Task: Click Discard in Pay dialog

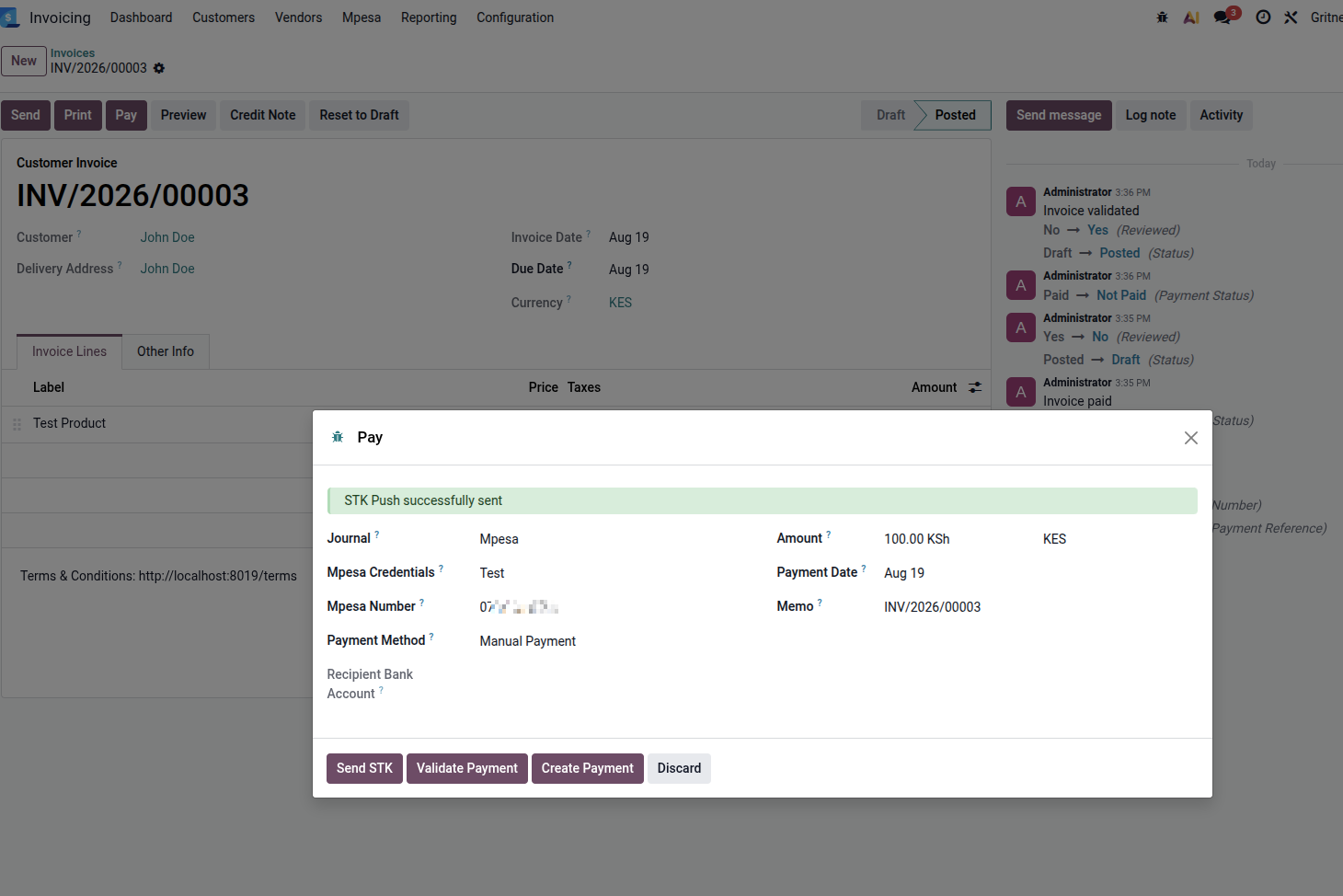Action: [x=679, y=768]
